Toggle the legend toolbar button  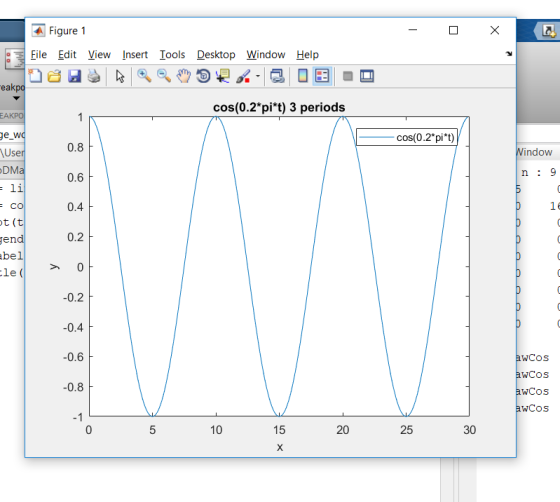[x=322, y=76]
